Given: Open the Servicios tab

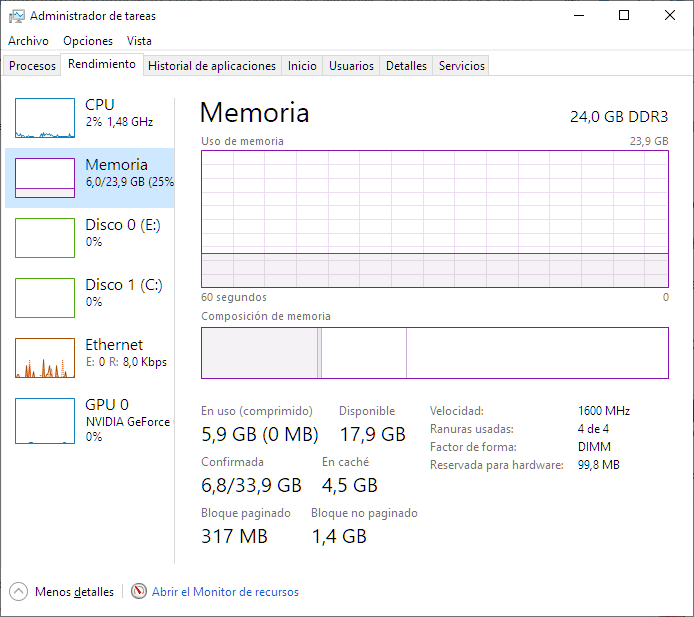Looking at the screenshot, I should coord(462,66).
